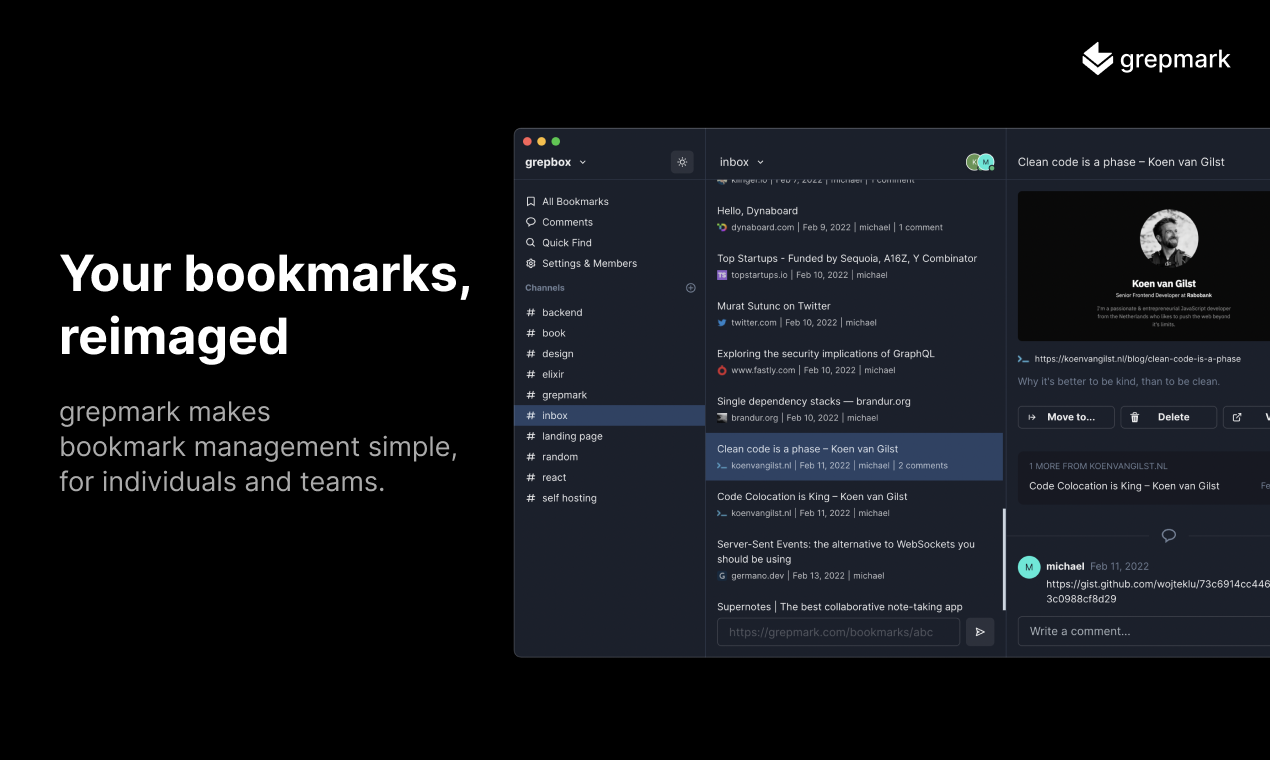This screenshot has width=1270, height=760.
Task: Submit the URL with send arrow button
Action: (980, 632)
